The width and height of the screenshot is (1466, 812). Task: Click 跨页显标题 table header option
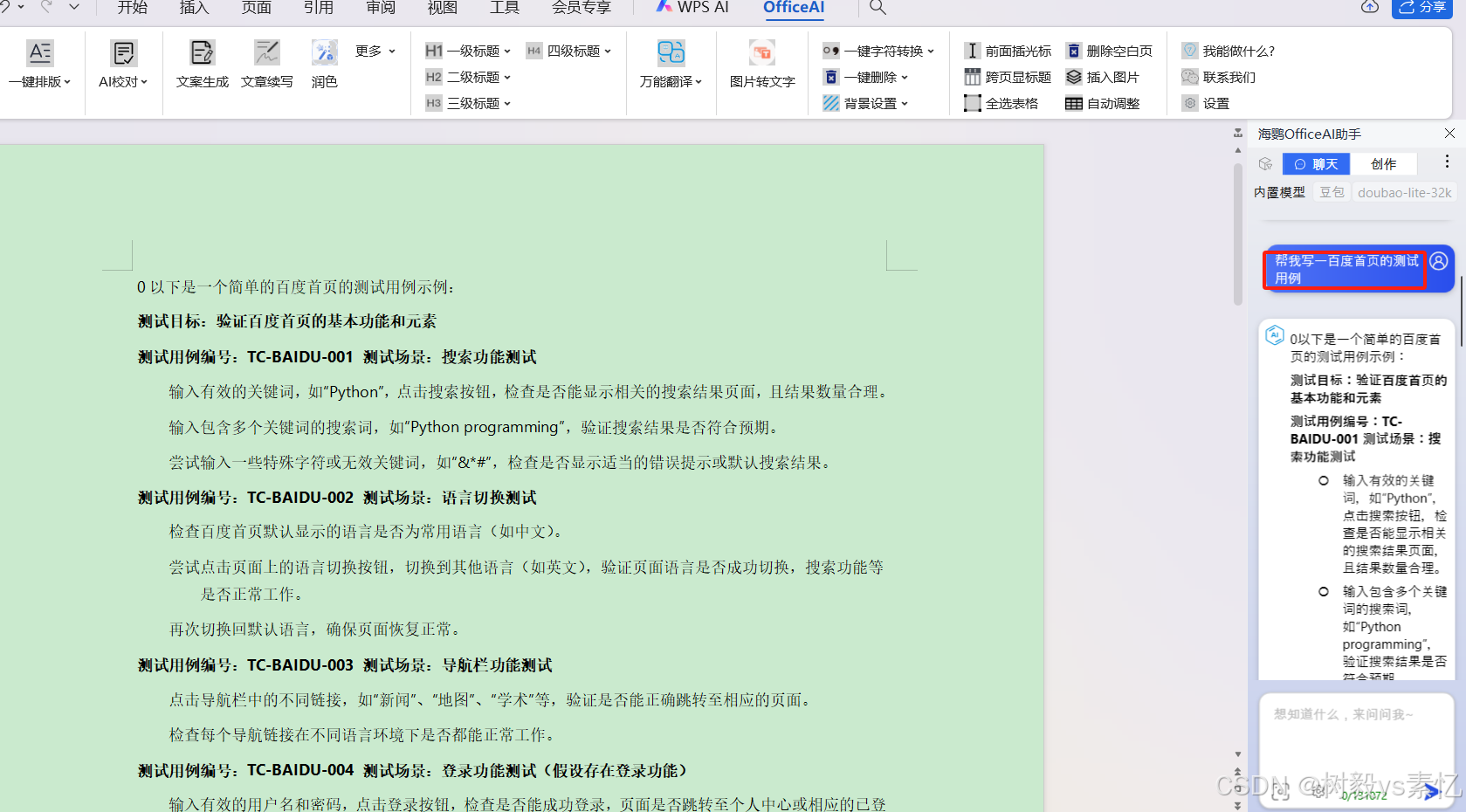[1008, 77]
